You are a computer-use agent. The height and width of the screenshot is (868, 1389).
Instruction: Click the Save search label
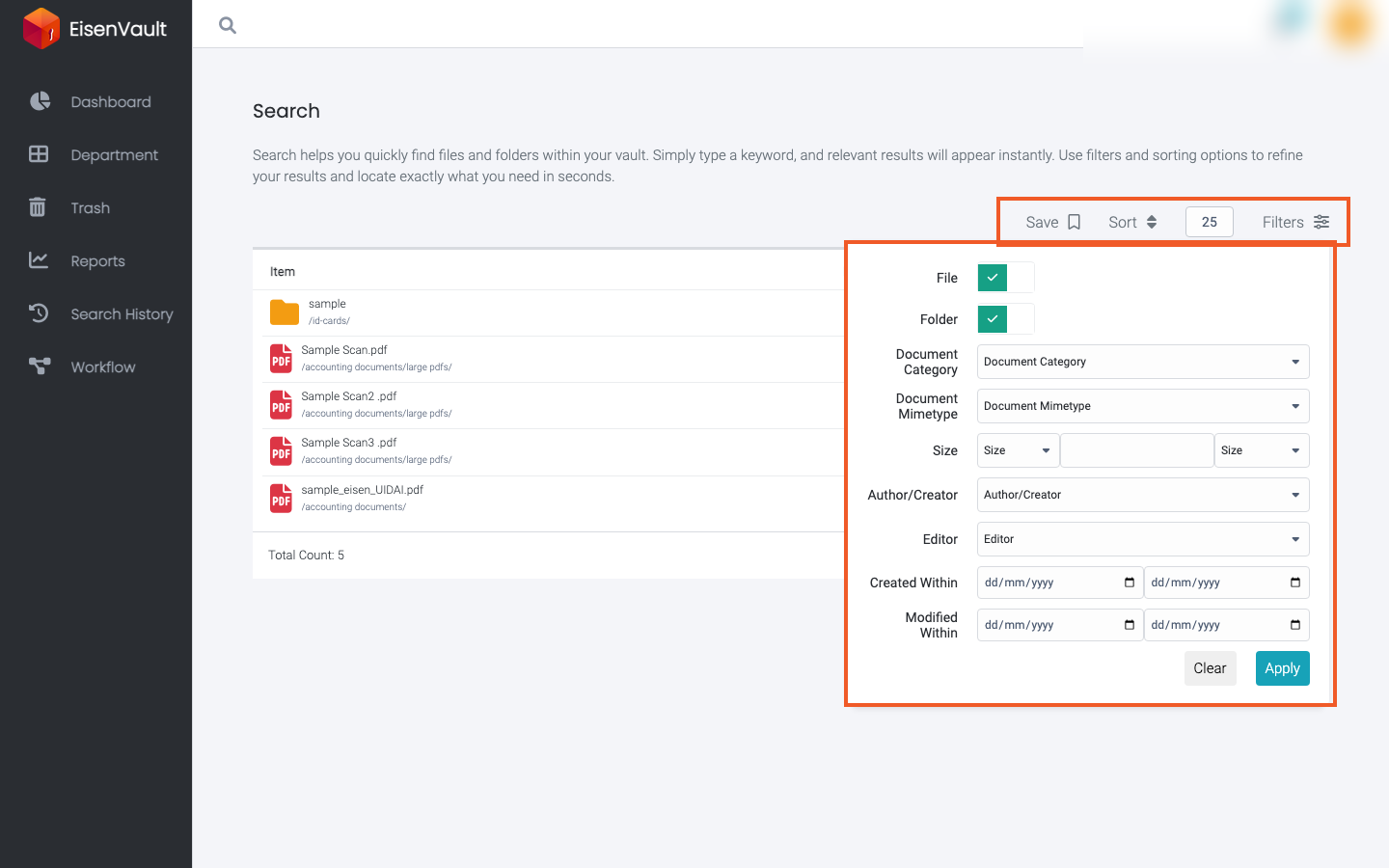(1042, 222)
